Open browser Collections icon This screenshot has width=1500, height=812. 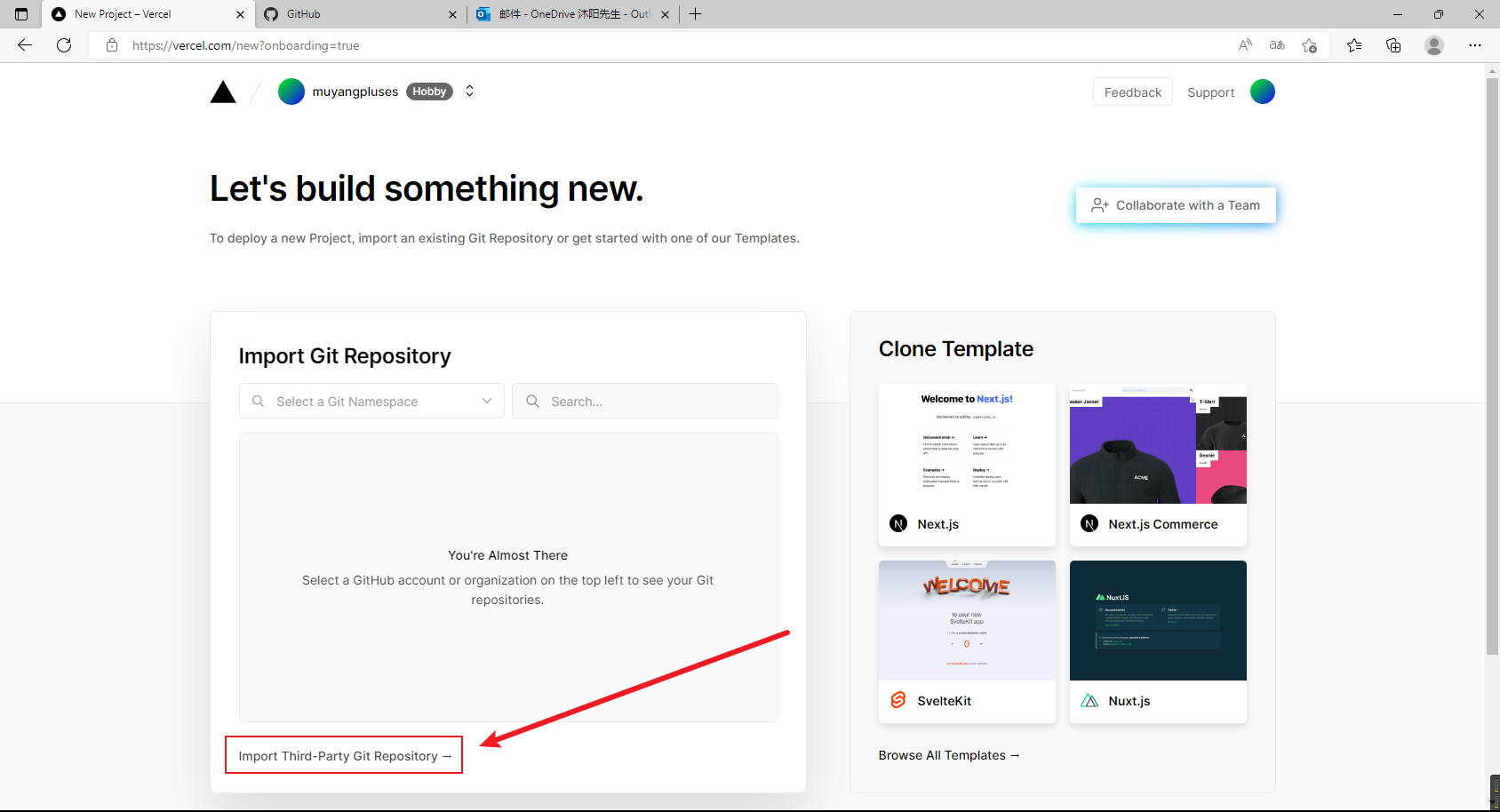1392,45
